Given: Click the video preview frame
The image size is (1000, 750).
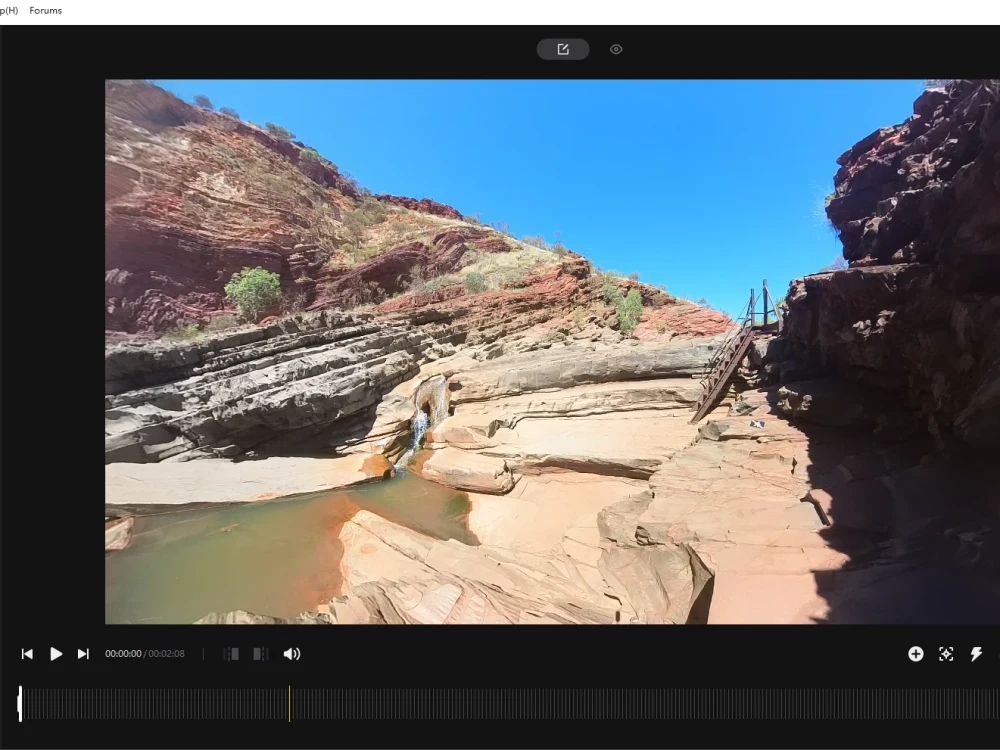Looking at the screenshot, I should tap(552, 351).
